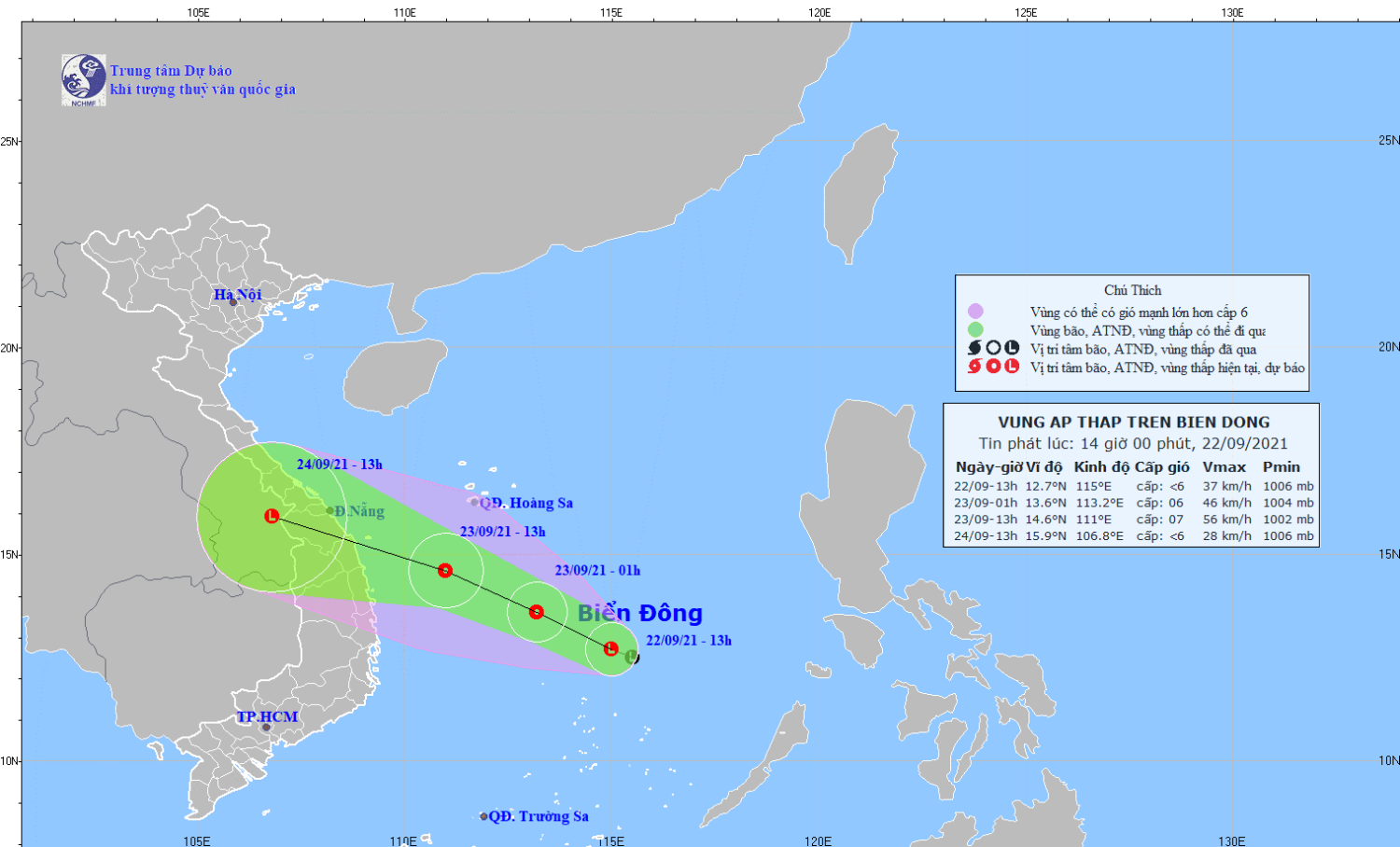Image resolution: width=1400 pixels, height=847 pixels.
Task: Click the green storm-path legend swatch
Action: coord(975,329)
